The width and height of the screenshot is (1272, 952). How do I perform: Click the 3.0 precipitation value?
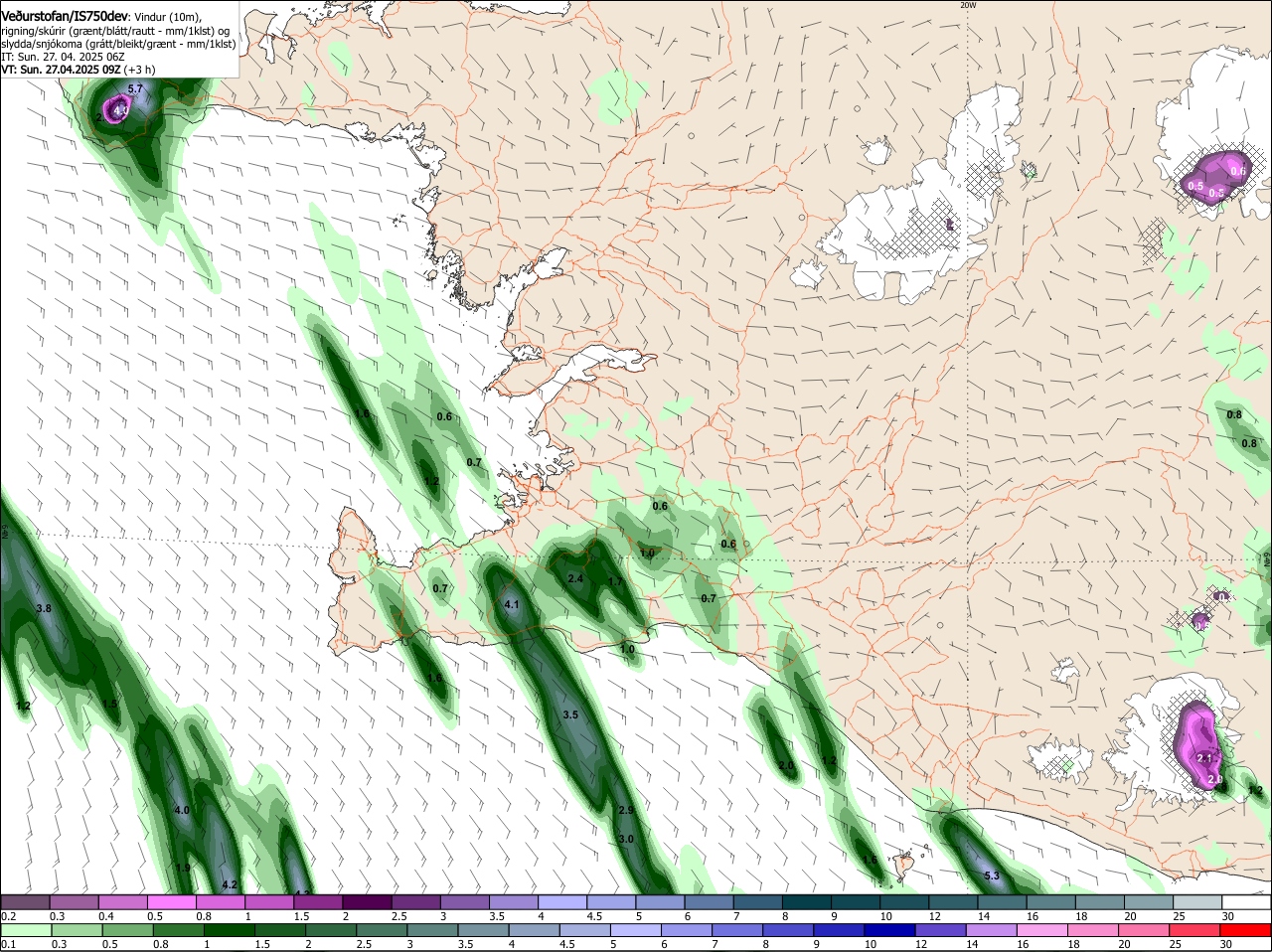626,840
